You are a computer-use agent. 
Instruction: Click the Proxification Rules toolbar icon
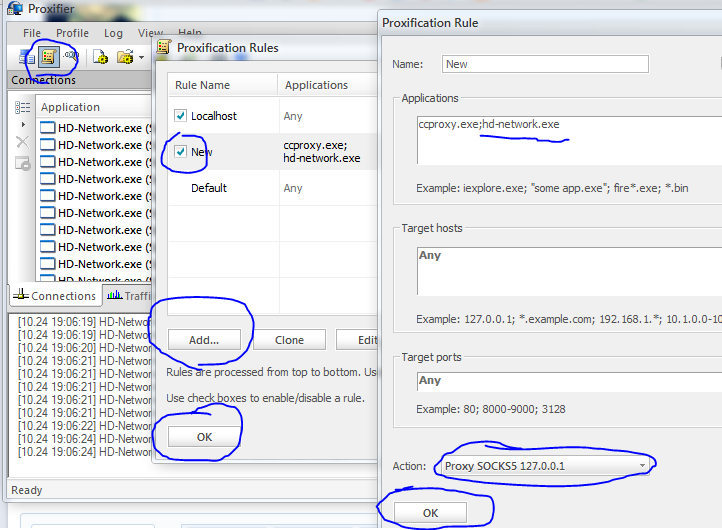click(x=48, y=57)
